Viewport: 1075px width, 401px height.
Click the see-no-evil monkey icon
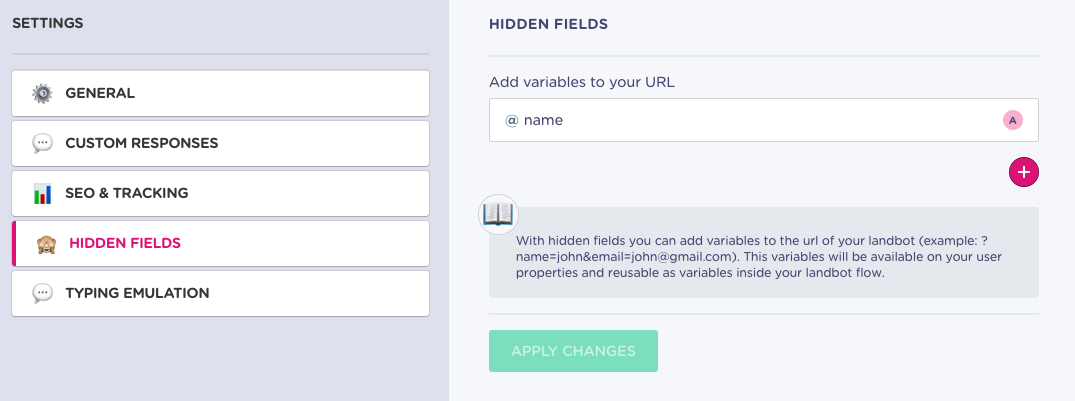[46, 243]
